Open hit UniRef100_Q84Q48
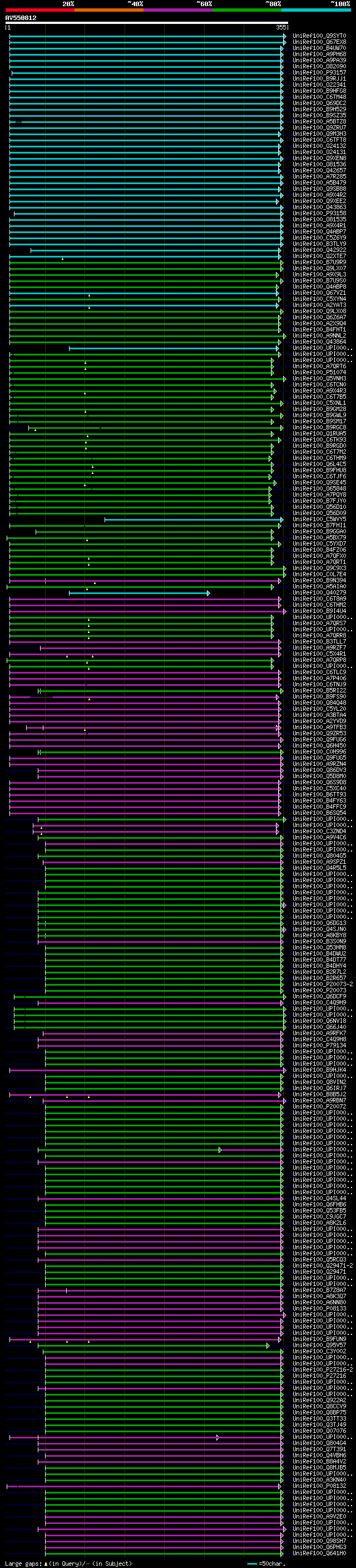 (x=319, y=703)
